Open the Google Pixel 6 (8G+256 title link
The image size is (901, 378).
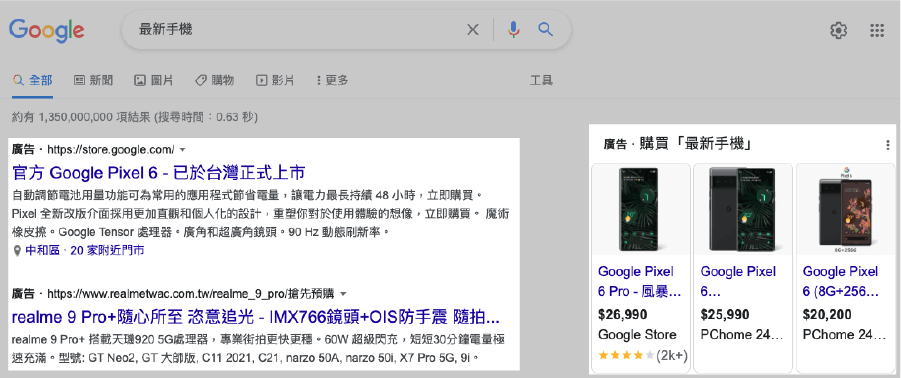click(x=841, y=281)
